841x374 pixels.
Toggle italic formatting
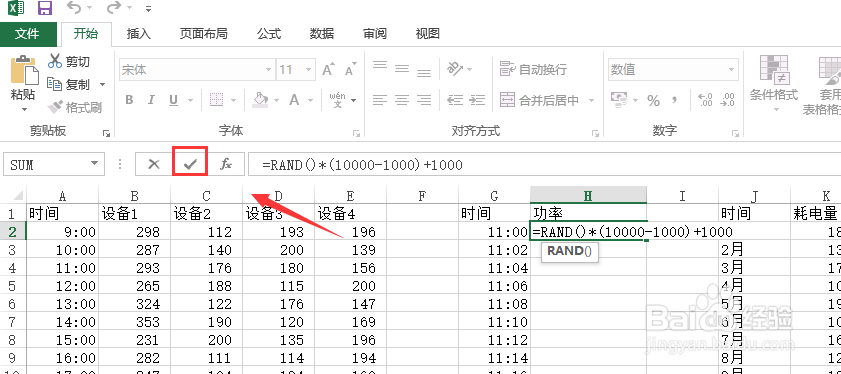[151, 100]
